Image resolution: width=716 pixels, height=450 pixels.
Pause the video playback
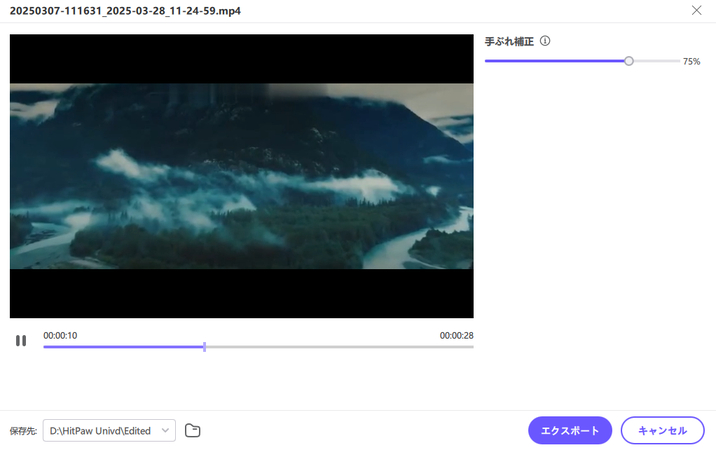(x=21, y=340)
